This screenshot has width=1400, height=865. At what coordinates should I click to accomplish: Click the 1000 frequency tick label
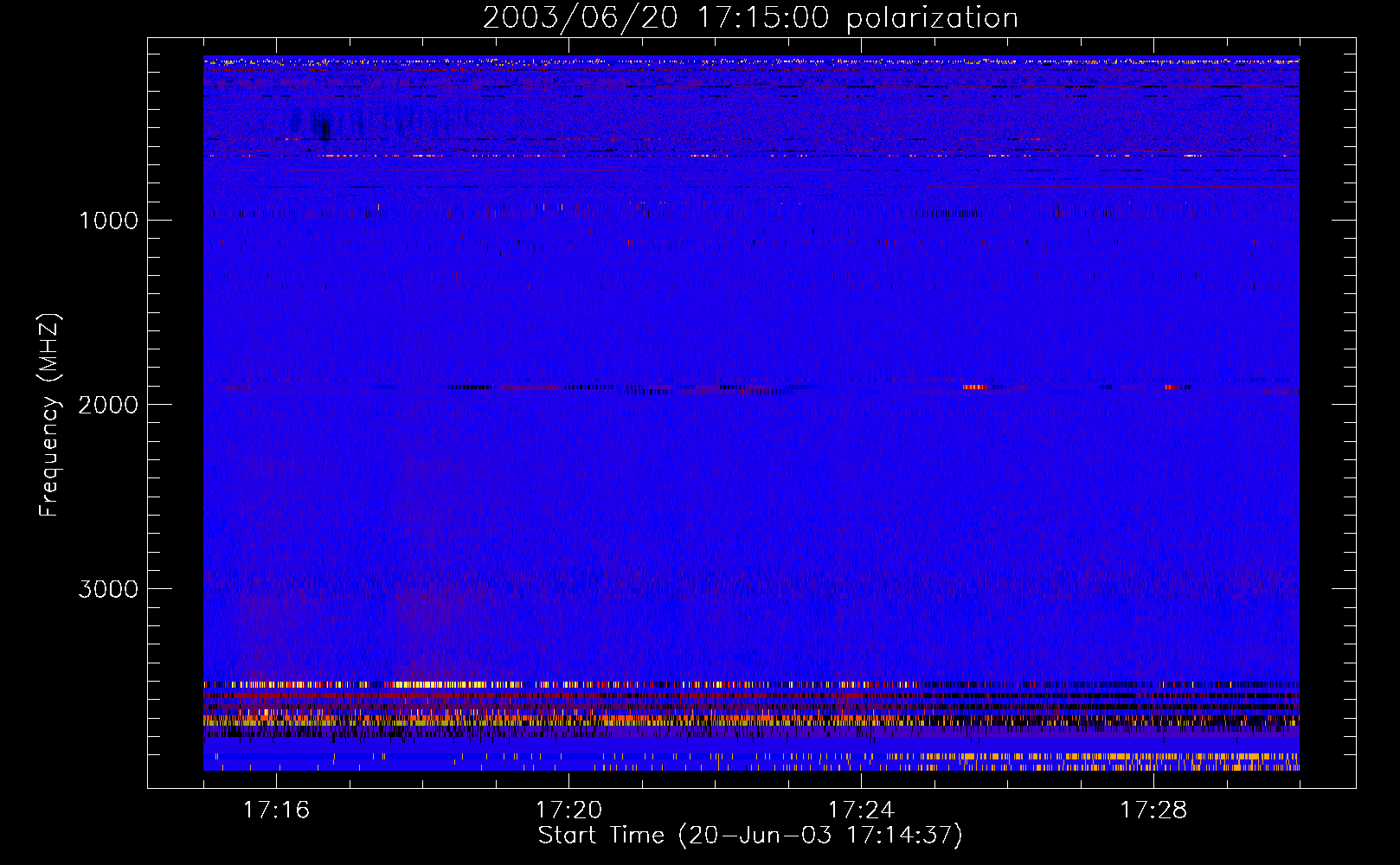click(x=108, y=221)
